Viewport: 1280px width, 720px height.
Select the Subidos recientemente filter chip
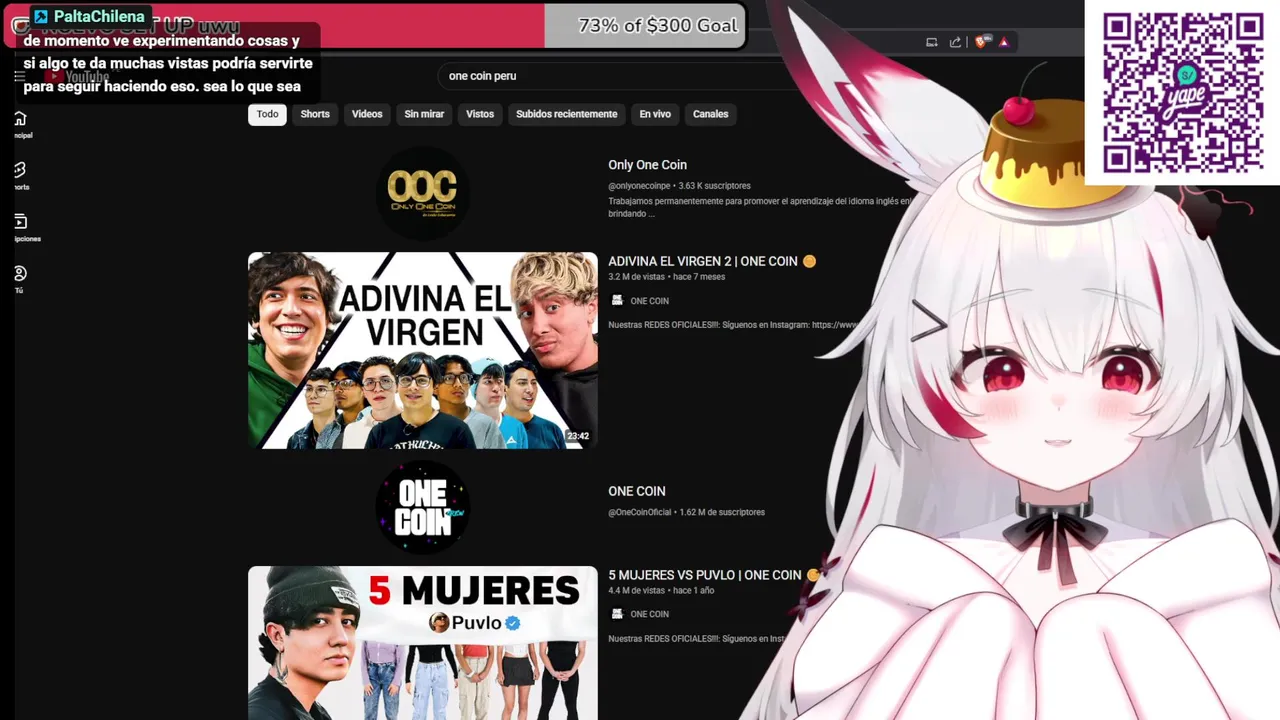566,114
